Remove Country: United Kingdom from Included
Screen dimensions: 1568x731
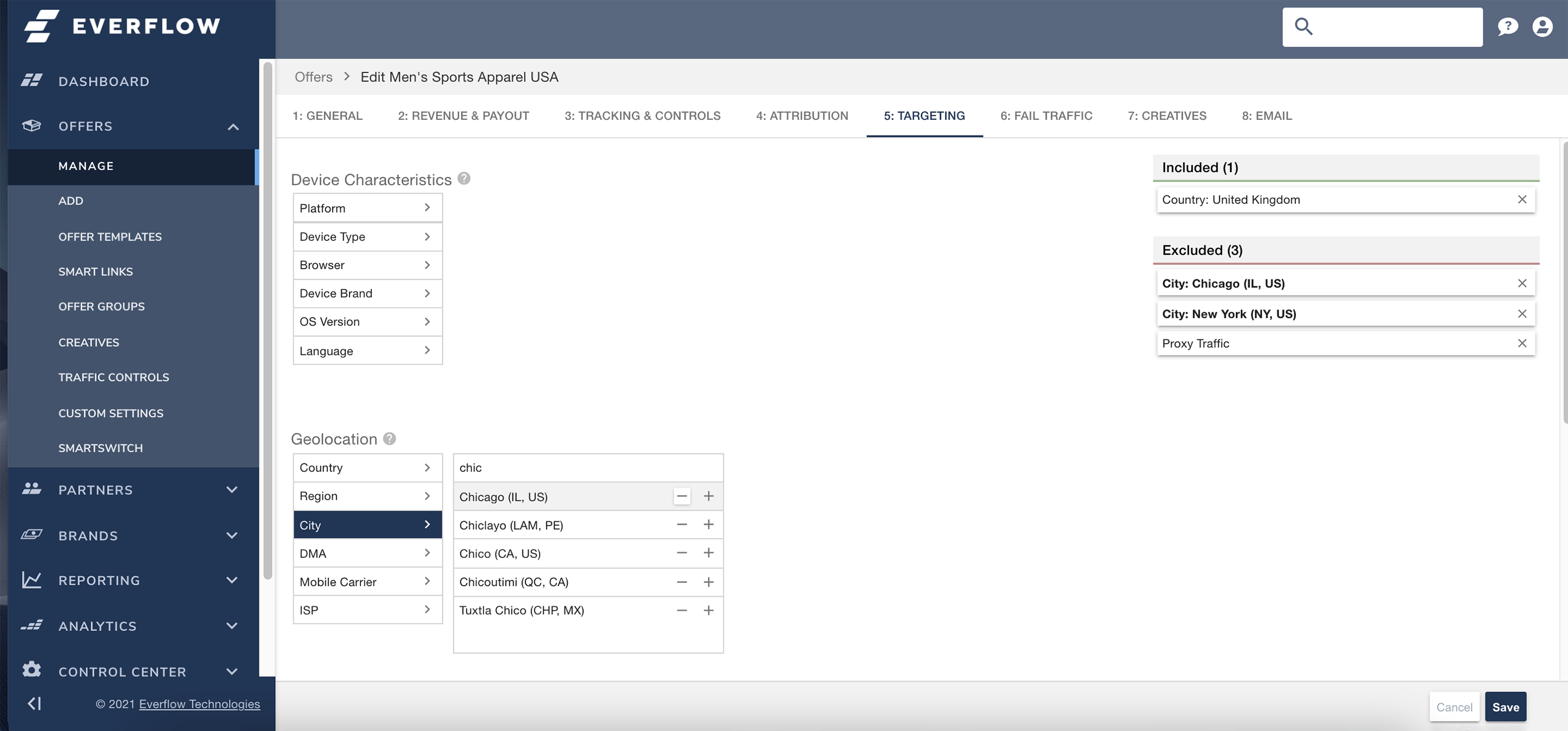[1522, 199]
